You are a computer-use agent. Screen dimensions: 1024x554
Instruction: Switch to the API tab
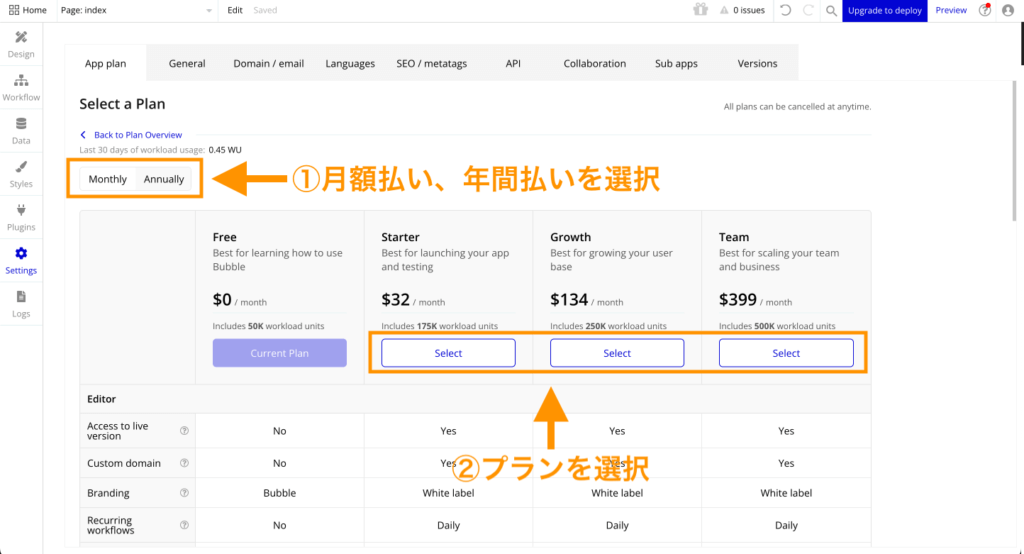tap(513, 63)
